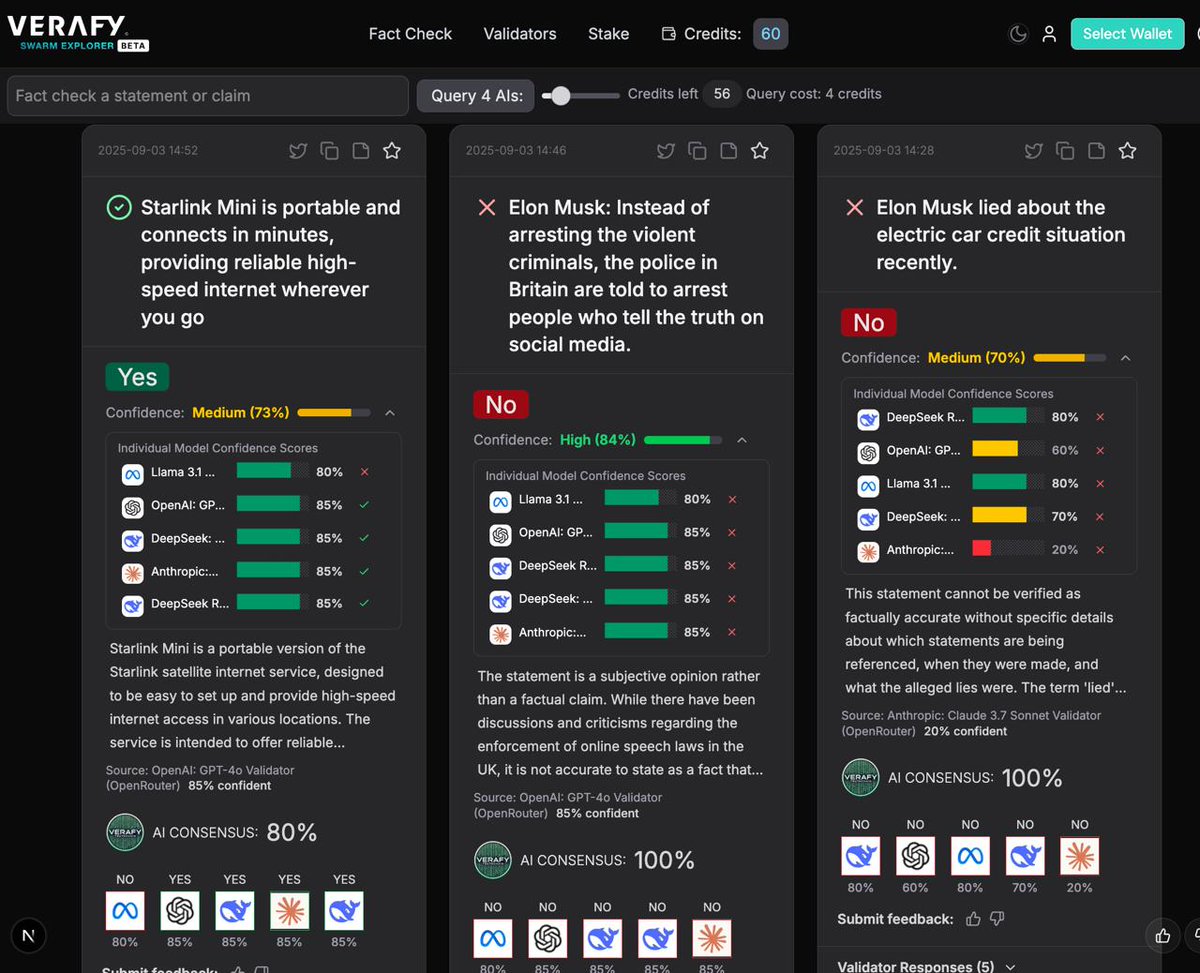The image size is (1200, 973).
Task: Share Starlink Mini card on Twitter
Action: coord(298,151)
